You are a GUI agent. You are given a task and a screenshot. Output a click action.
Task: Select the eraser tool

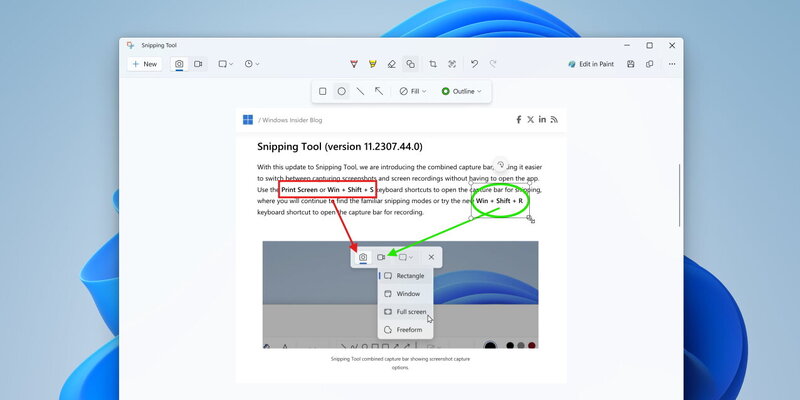391,64
